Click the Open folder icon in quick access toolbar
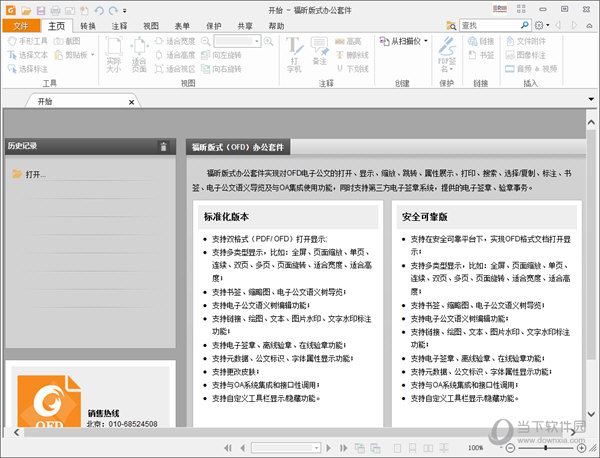 26,10
